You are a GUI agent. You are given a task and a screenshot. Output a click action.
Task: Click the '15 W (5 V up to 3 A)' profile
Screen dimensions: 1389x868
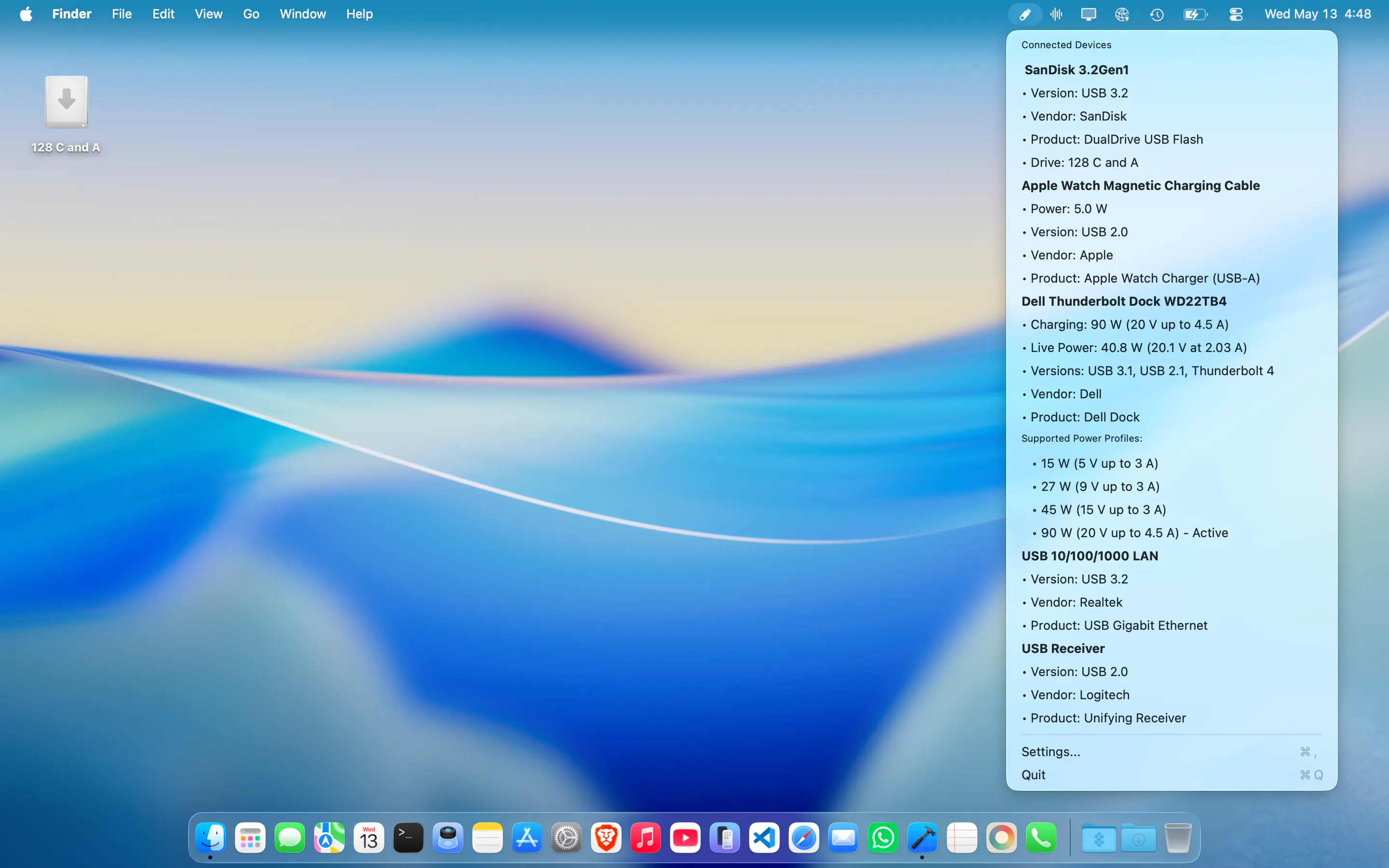click(x=1171, y=463)
